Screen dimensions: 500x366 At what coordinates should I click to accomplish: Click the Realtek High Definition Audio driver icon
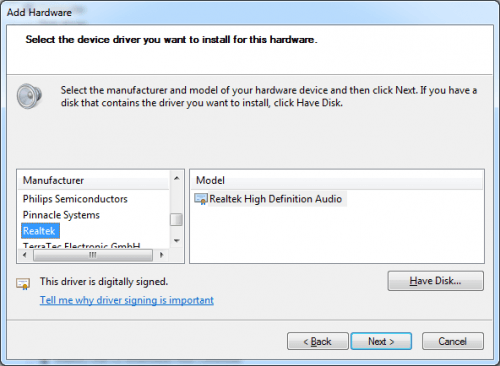tap(201, 199)
